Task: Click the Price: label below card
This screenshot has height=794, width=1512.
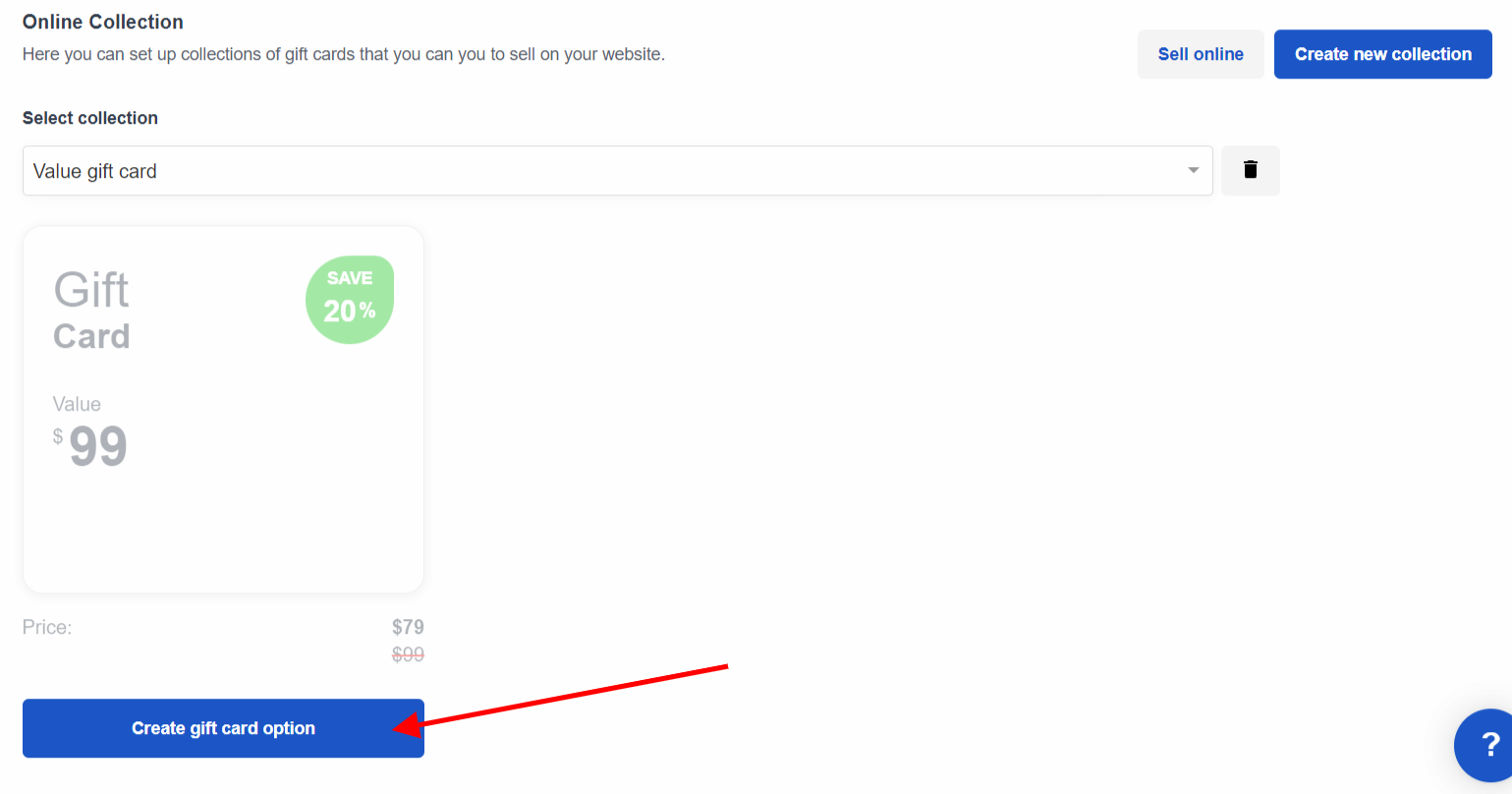Action: (47, 627)
